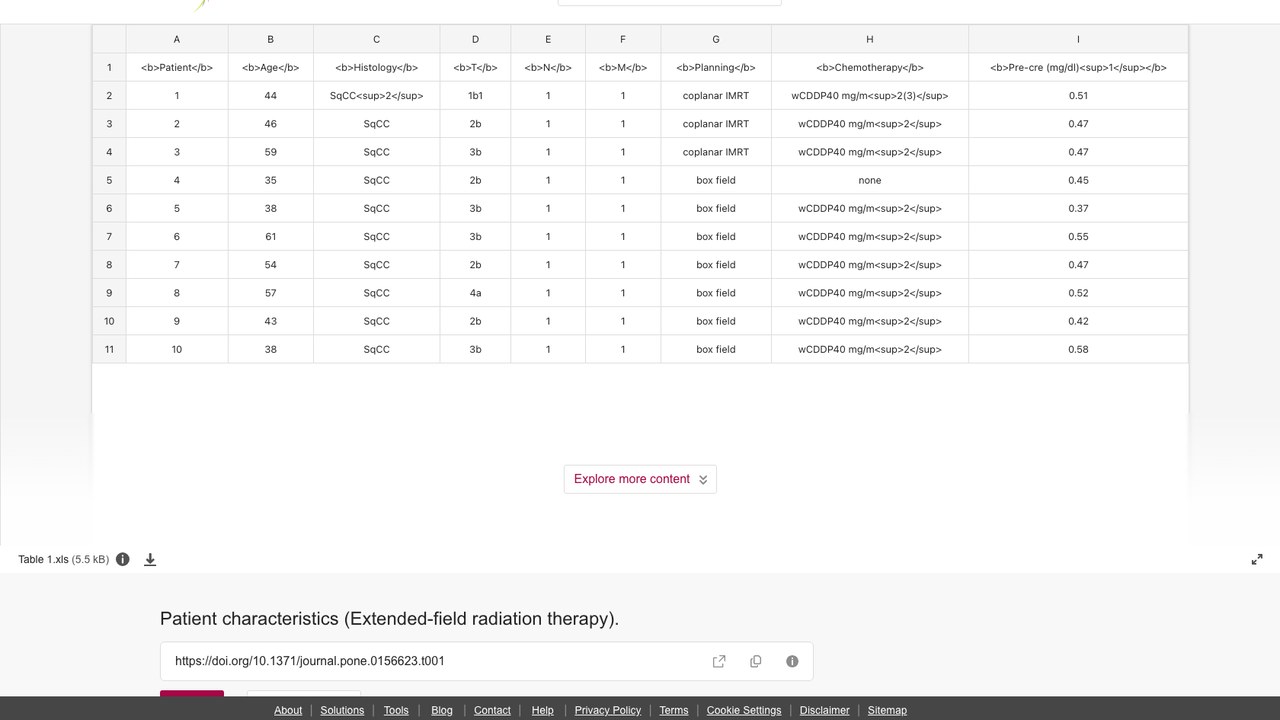The width and height of the screenshot is (1280, 720).
Task: Select row 5 header in table
Action: tap(109, 180)
